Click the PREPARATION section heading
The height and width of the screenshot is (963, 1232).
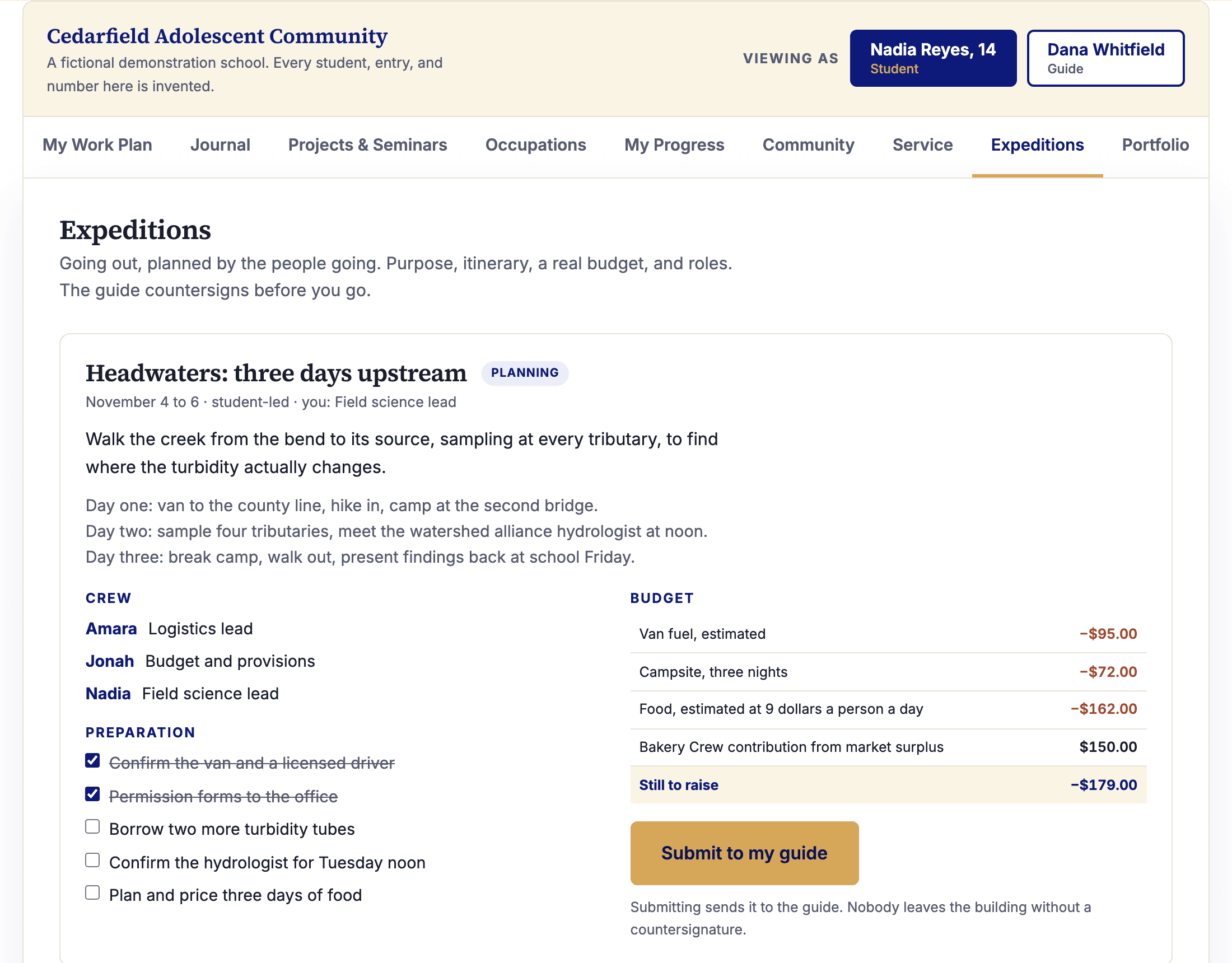(141, 732)
